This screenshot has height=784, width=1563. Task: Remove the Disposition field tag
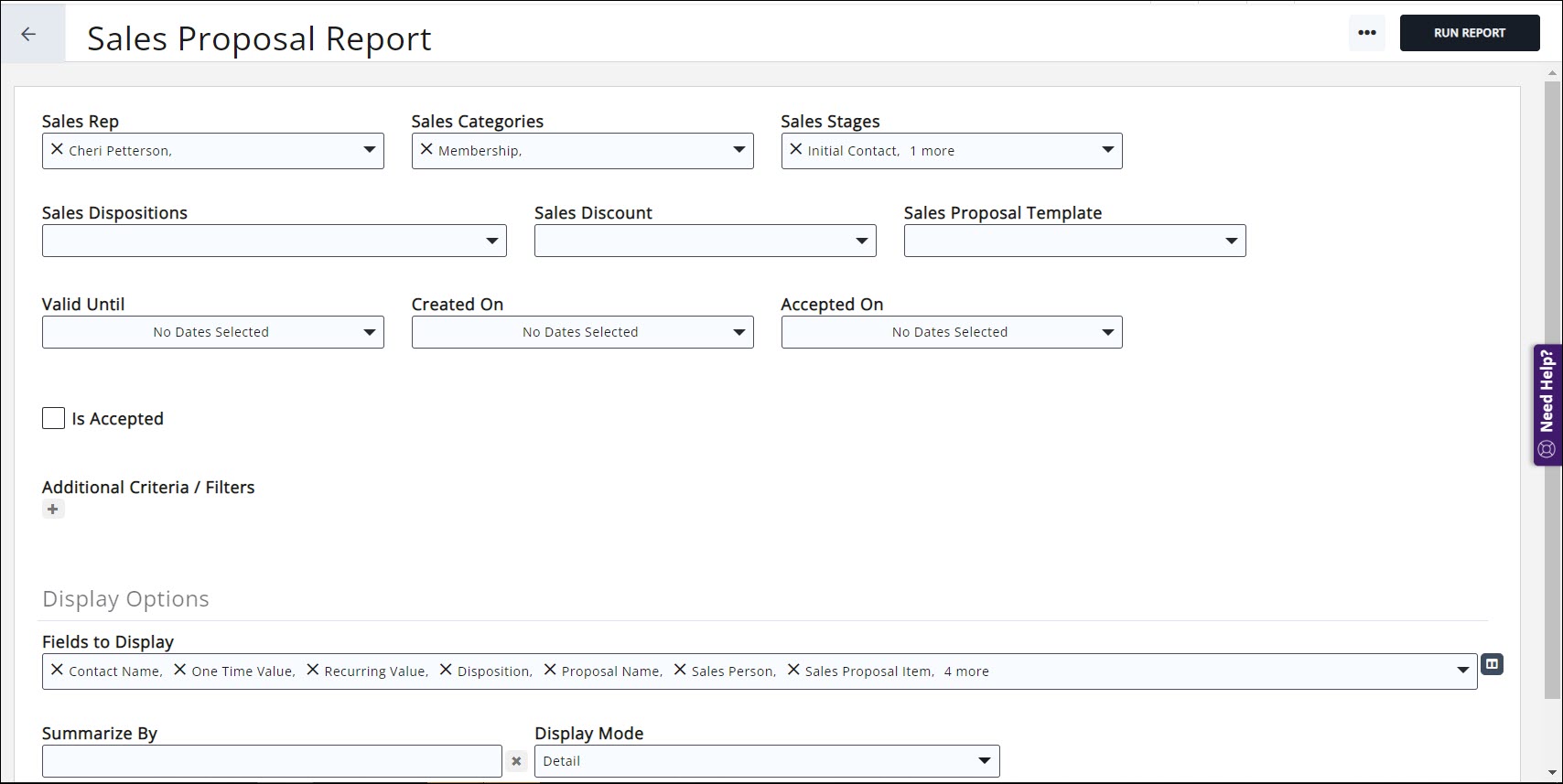(446, 670)
